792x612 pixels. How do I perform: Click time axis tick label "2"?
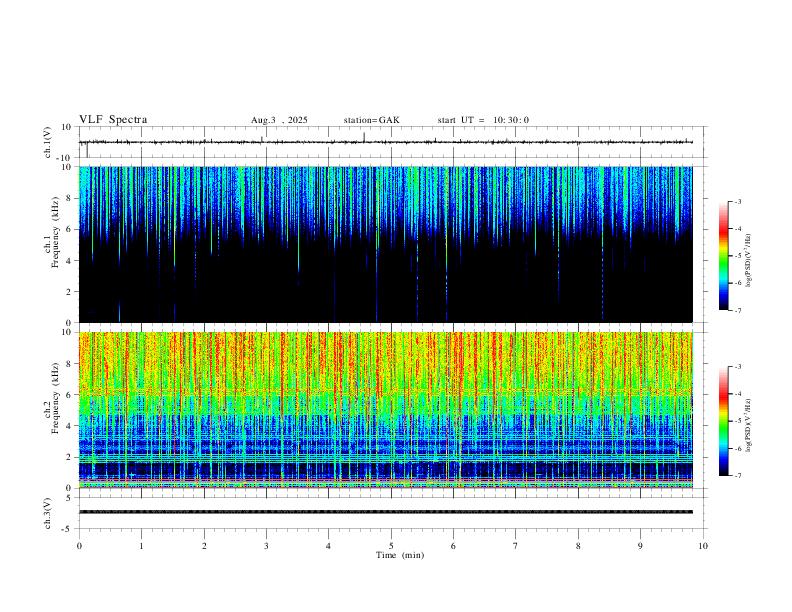[x=204, y=546]
